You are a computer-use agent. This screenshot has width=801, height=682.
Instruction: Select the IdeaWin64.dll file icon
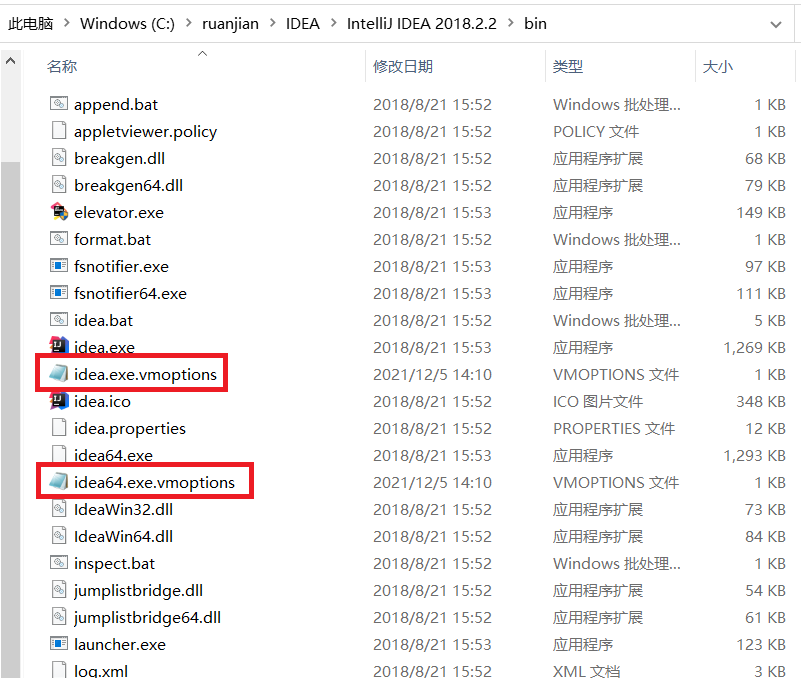coord(59,536)
